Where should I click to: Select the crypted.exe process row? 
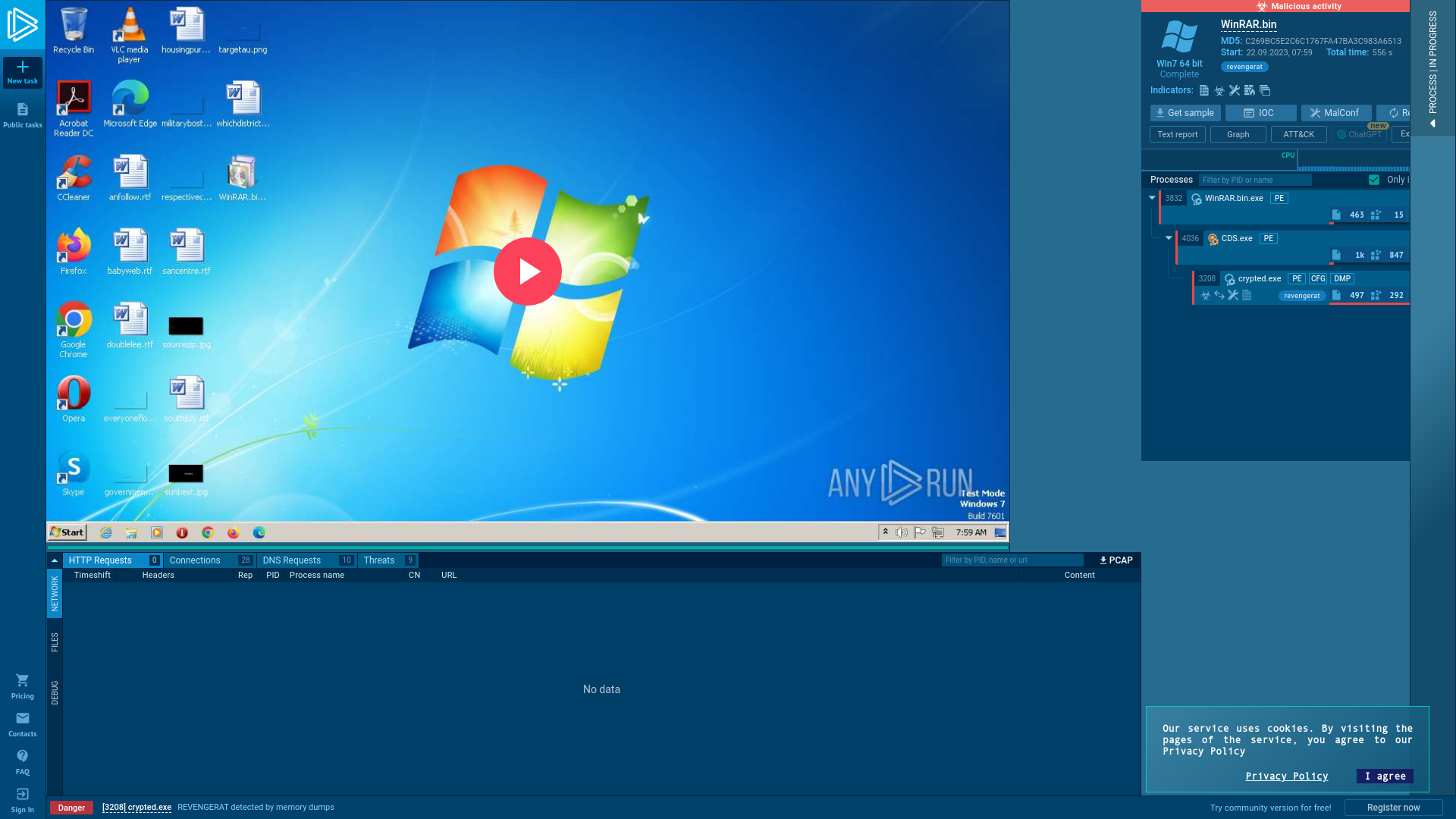click(x=1301, y=287)
